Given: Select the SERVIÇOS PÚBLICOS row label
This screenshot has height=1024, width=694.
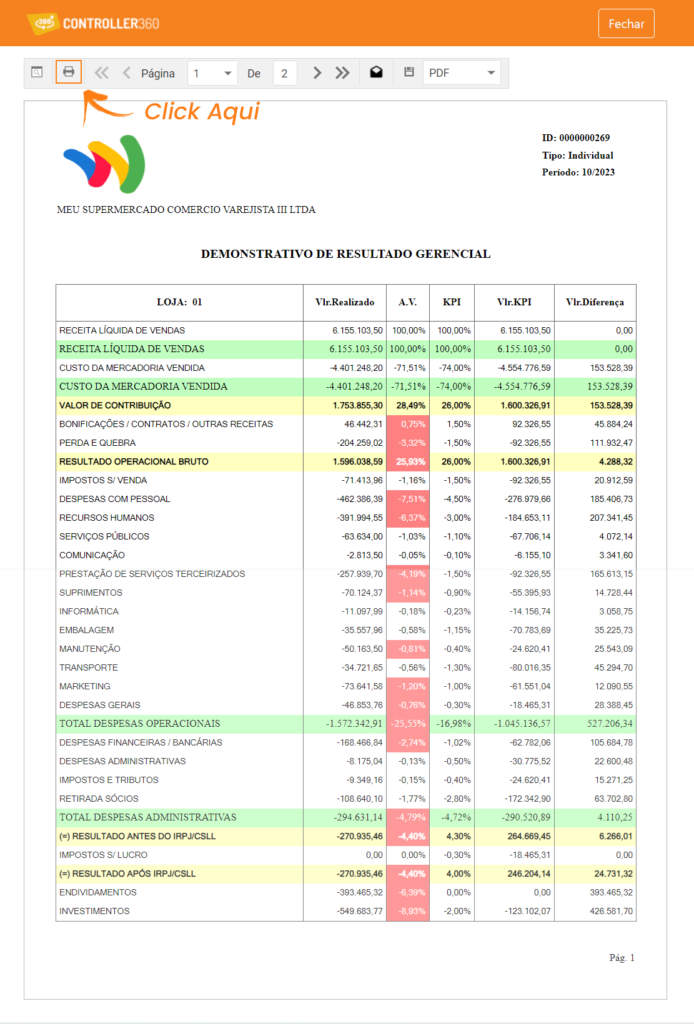Looking at the screenshot, I should point(104,537).
